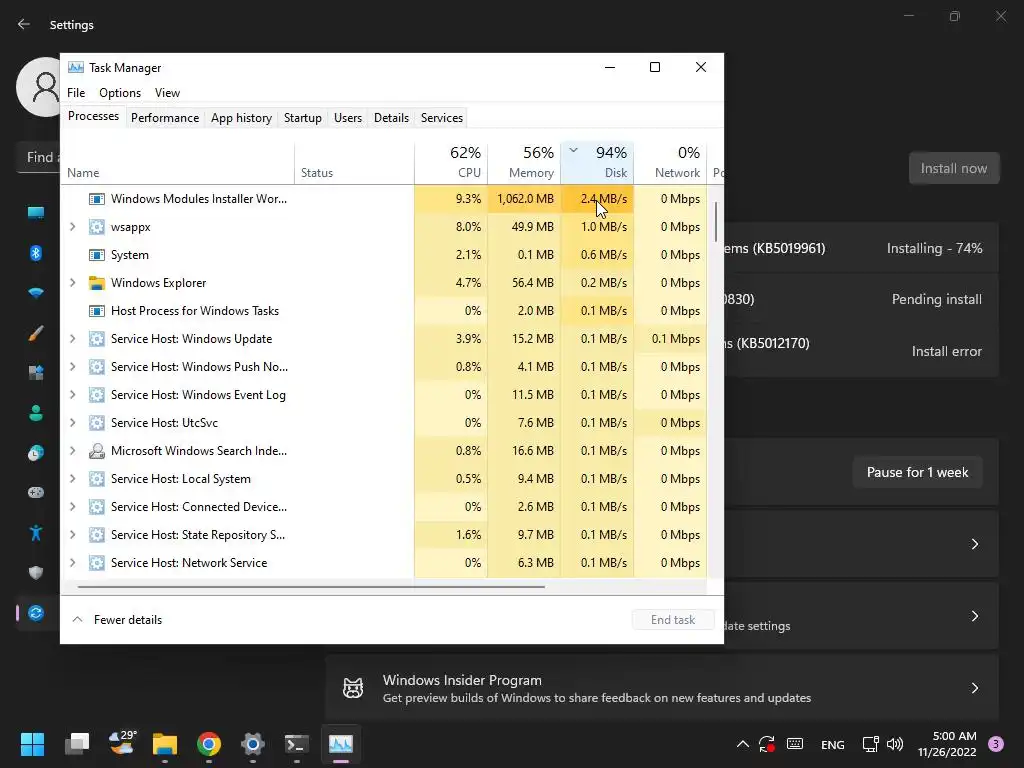
Task: Expand Service Host: Windows Push Notifications
Action: pos(72,367)
